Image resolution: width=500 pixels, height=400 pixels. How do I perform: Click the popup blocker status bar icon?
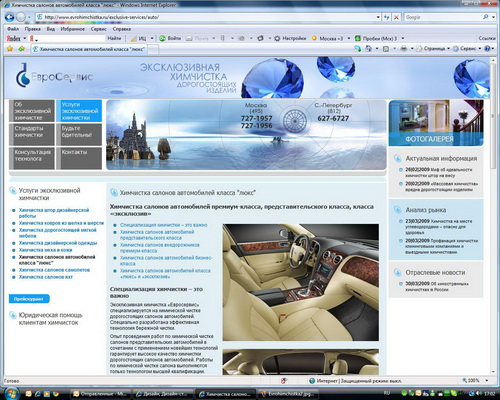(x=284, y=381)
